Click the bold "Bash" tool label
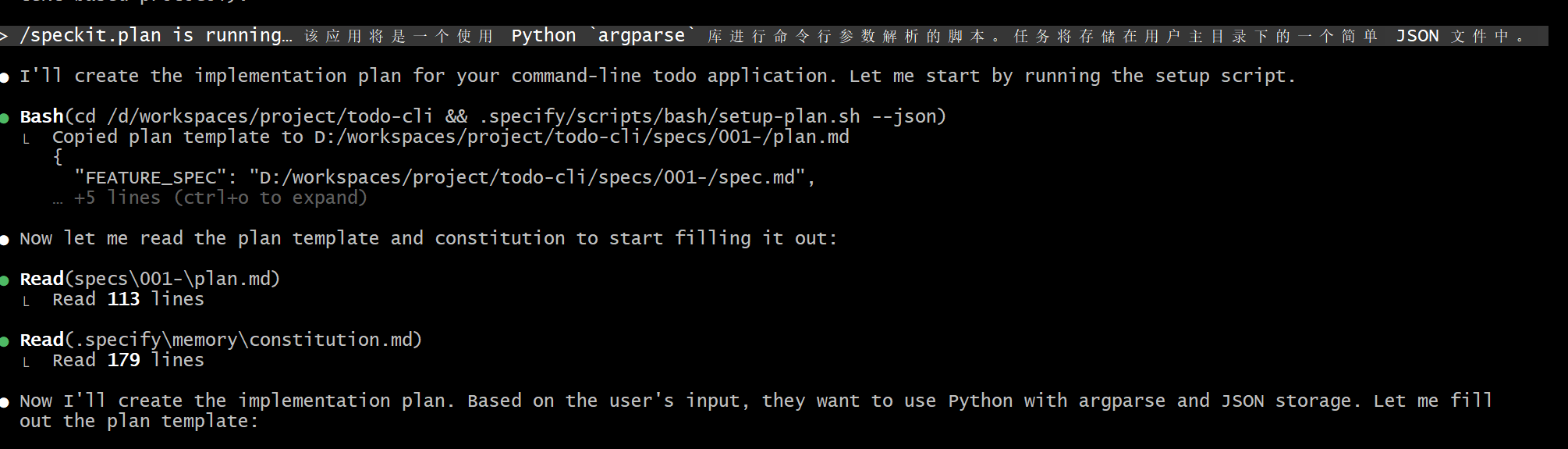The width and height of the screenshot is (1568, 449). [x=41, y=117]
